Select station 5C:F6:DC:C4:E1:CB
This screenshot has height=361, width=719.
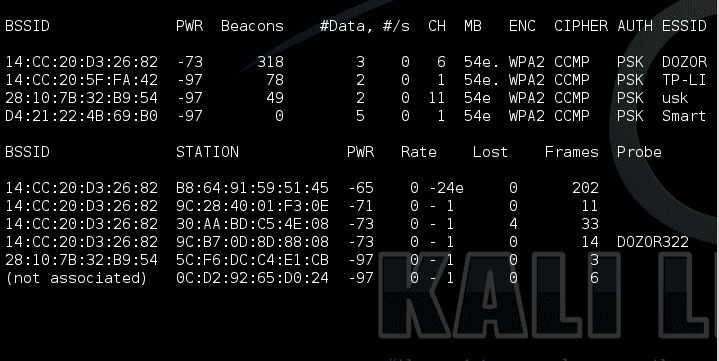(x=252, y=260)
